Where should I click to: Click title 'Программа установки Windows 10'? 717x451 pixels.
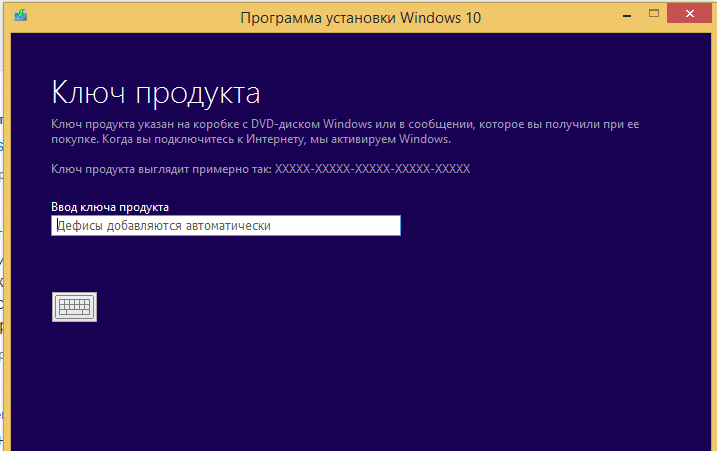[x=361, y=18]
